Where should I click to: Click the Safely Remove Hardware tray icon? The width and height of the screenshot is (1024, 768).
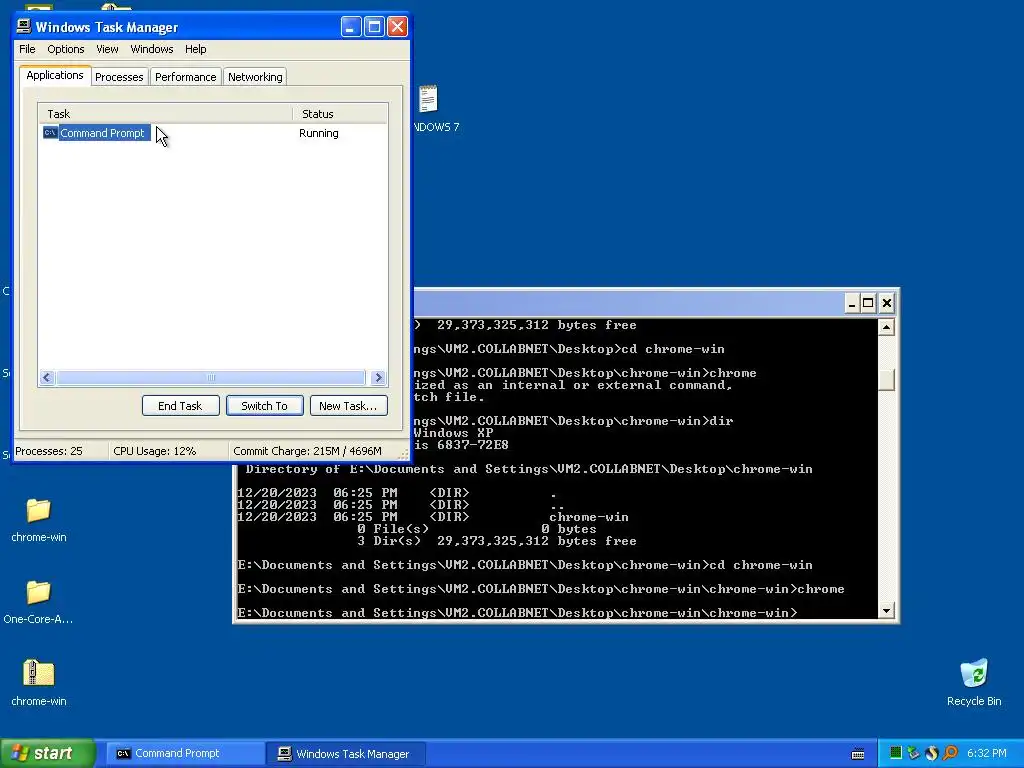click(914, 753)
